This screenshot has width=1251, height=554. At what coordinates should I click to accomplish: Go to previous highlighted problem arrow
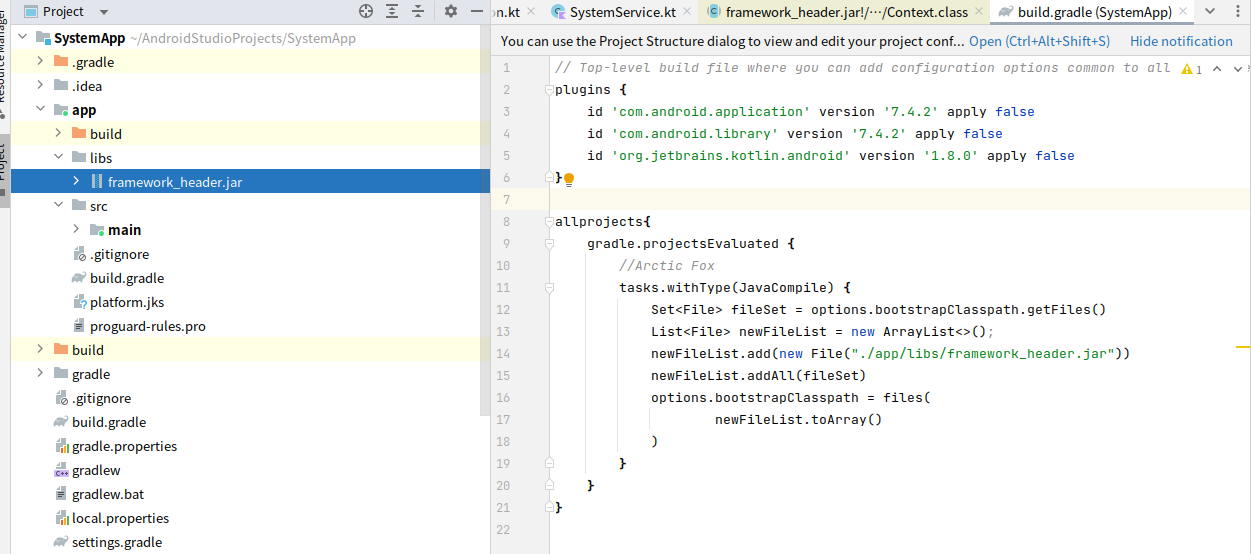coord(1216,69)
